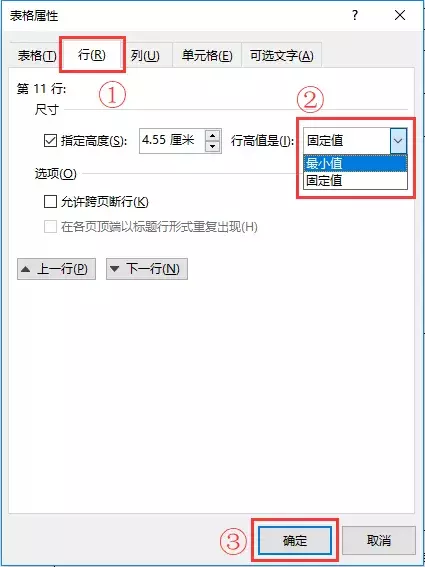This screenshot has height=567, width=425.
Task: Switch to the 行 tab
Action: click(x=92, y=55)
